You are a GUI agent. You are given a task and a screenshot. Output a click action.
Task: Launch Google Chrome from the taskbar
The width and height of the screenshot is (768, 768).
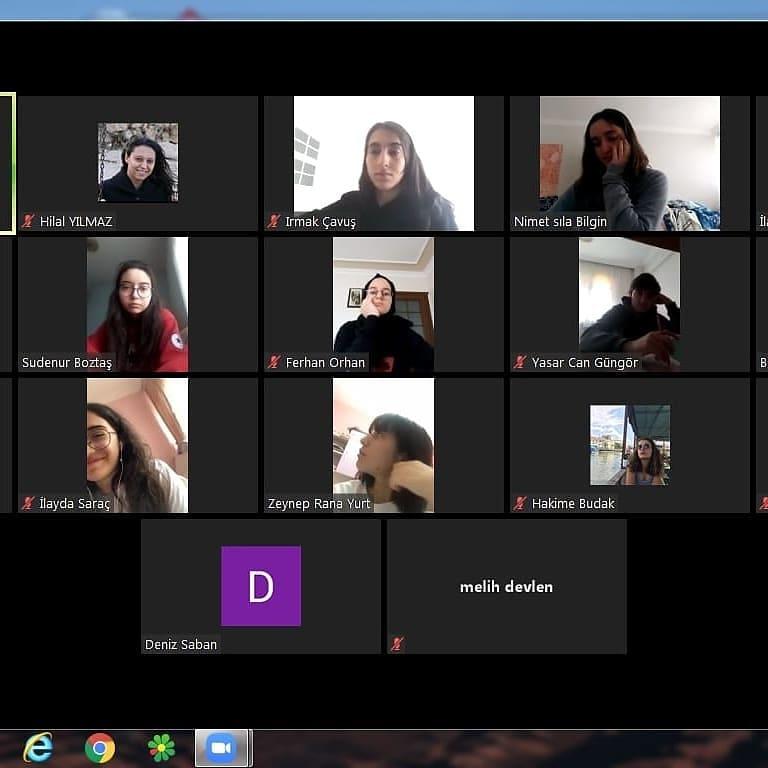tap(99, 747)
